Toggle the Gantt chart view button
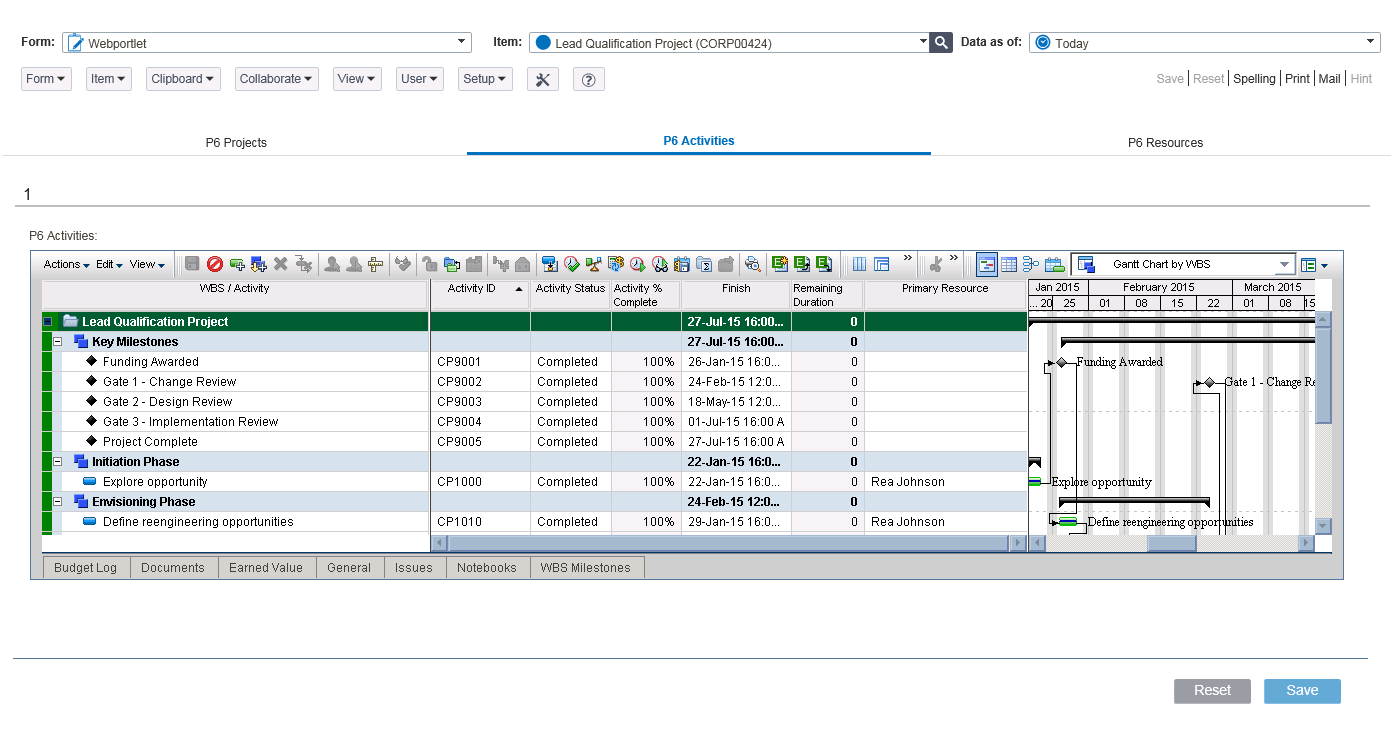Screen dimensions: 1391x732 pyautogui.click(x=987, y=264)
